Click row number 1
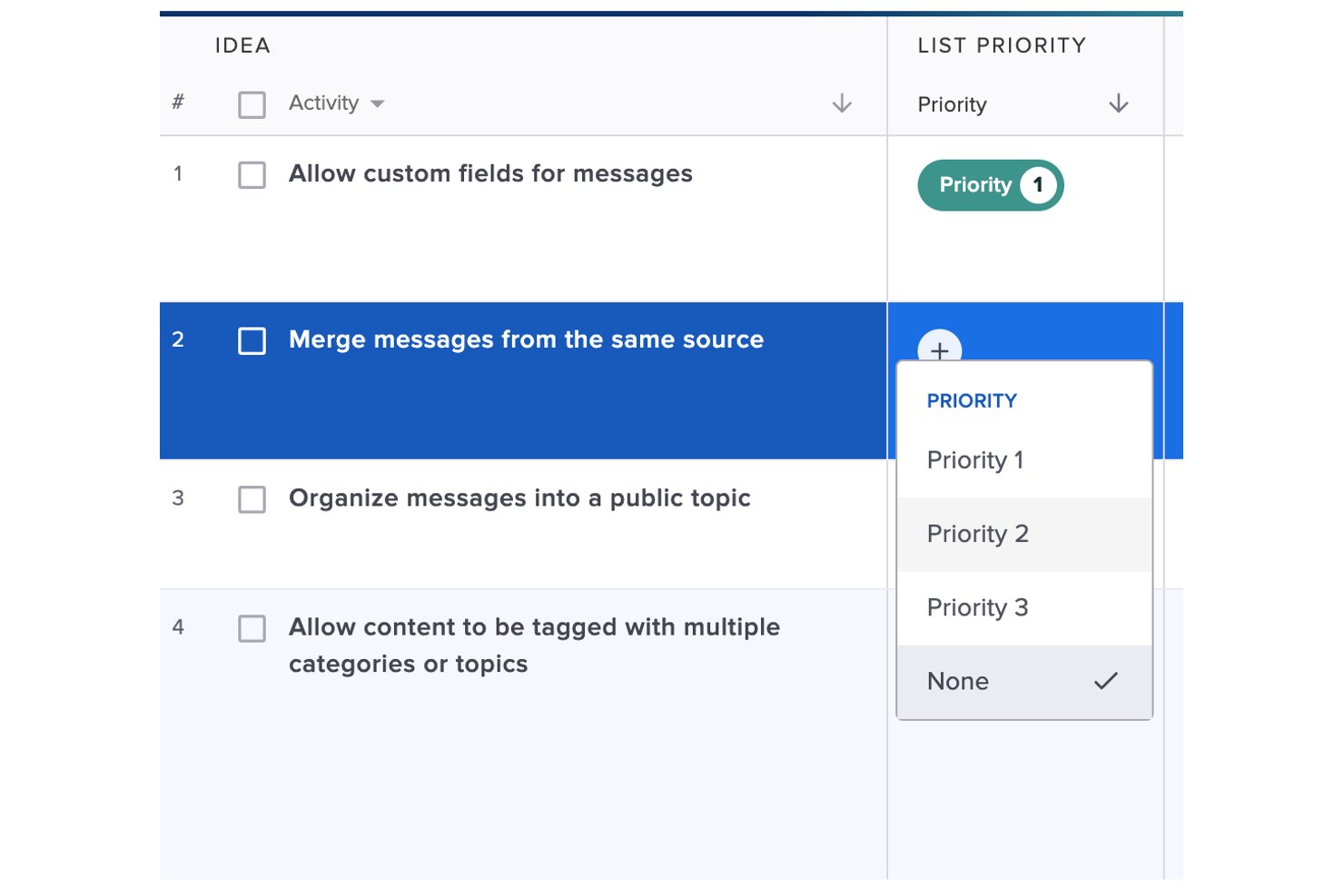Screen dimensions: 1344x896 pos(178,173)
